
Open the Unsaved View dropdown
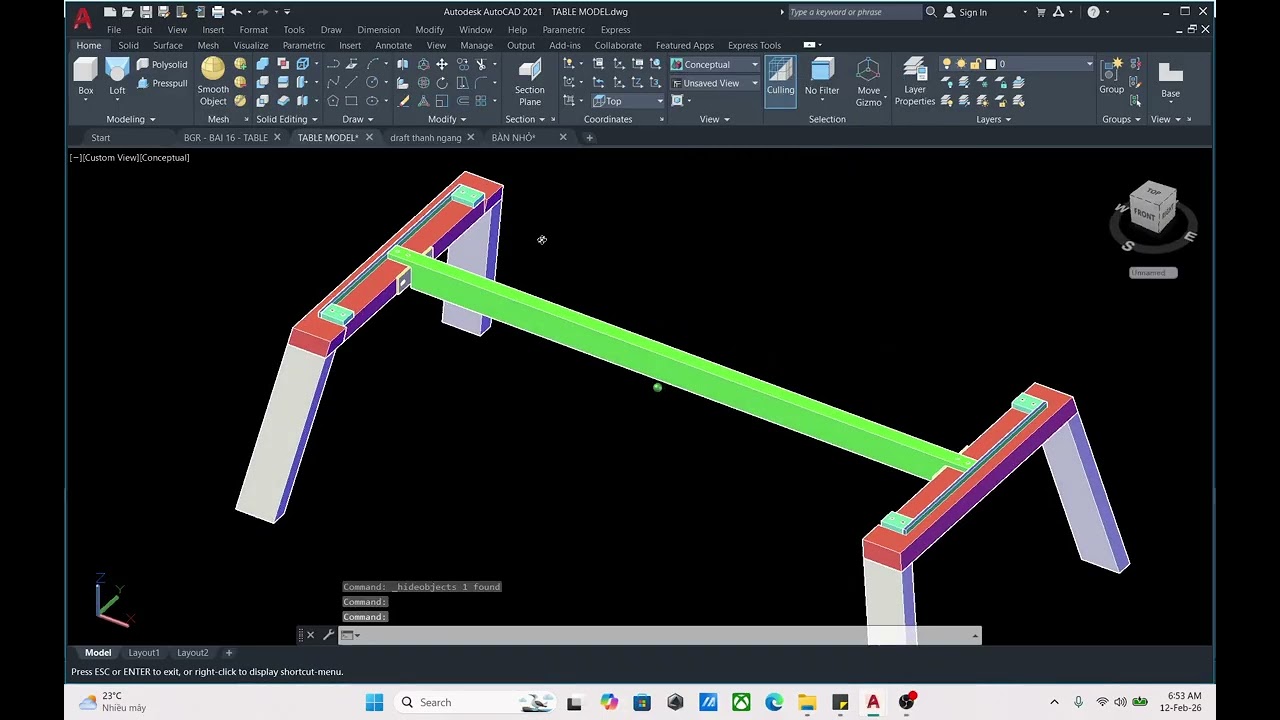(715, 83)
